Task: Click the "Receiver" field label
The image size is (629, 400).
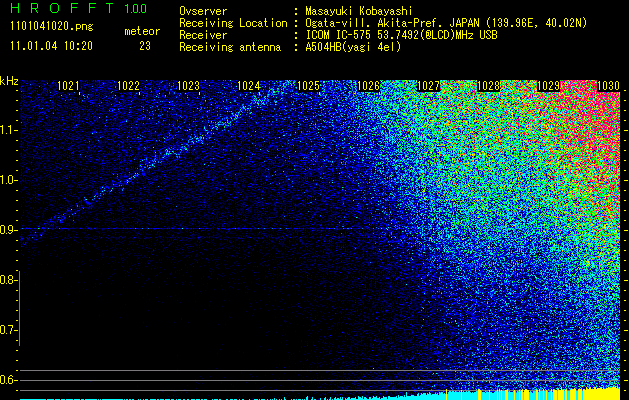Action: point(203,35)
